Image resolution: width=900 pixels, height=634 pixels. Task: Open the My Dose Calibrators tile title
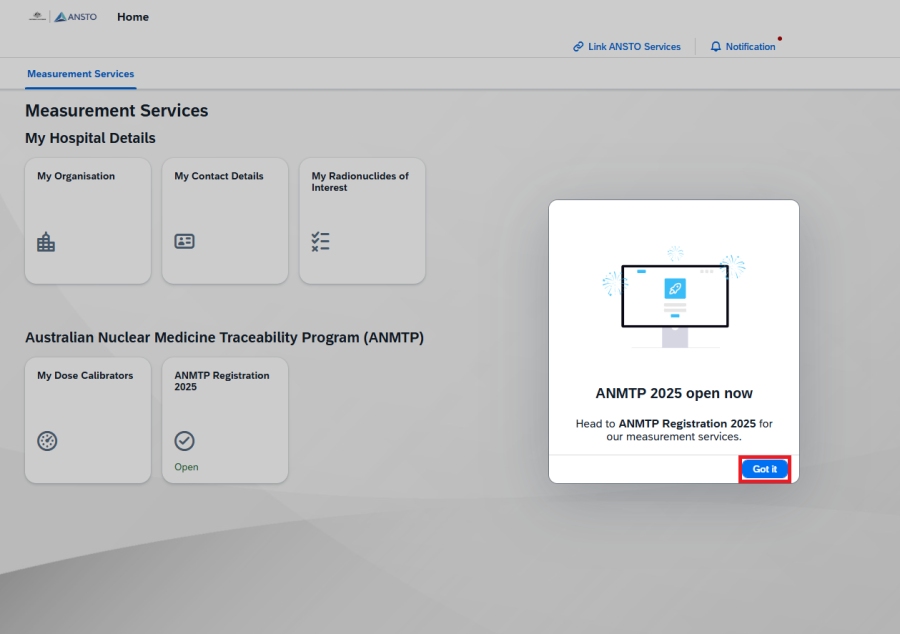(x=85, y=376)
